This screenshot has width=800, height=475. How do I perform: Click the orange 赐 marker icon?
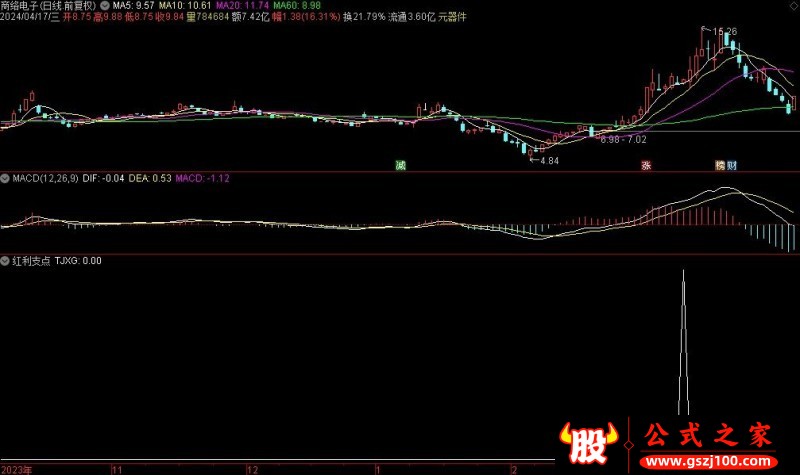718,164
